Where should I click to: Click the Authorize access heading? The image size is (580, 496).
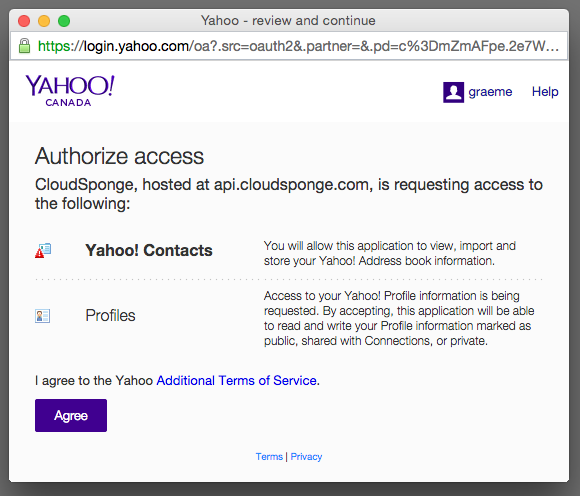[119, 156]
